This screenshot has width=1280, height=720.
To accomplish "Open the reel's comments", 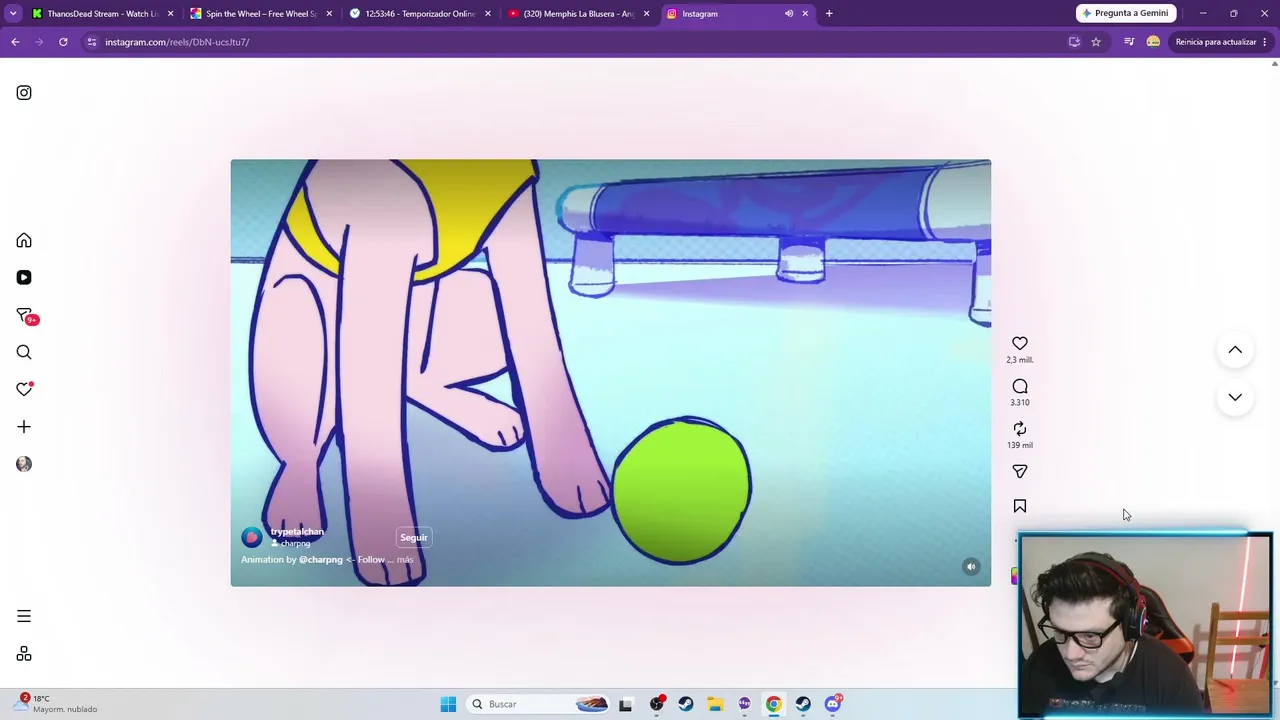I will [x=1020, y=387].
